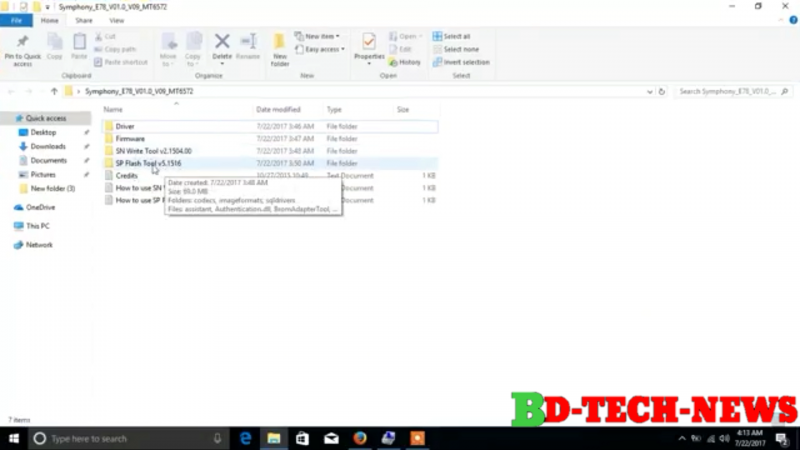Image resolution: width=800 pixels, height=450 pixels.
Task: Click Select none
Action: pos(456,49)
